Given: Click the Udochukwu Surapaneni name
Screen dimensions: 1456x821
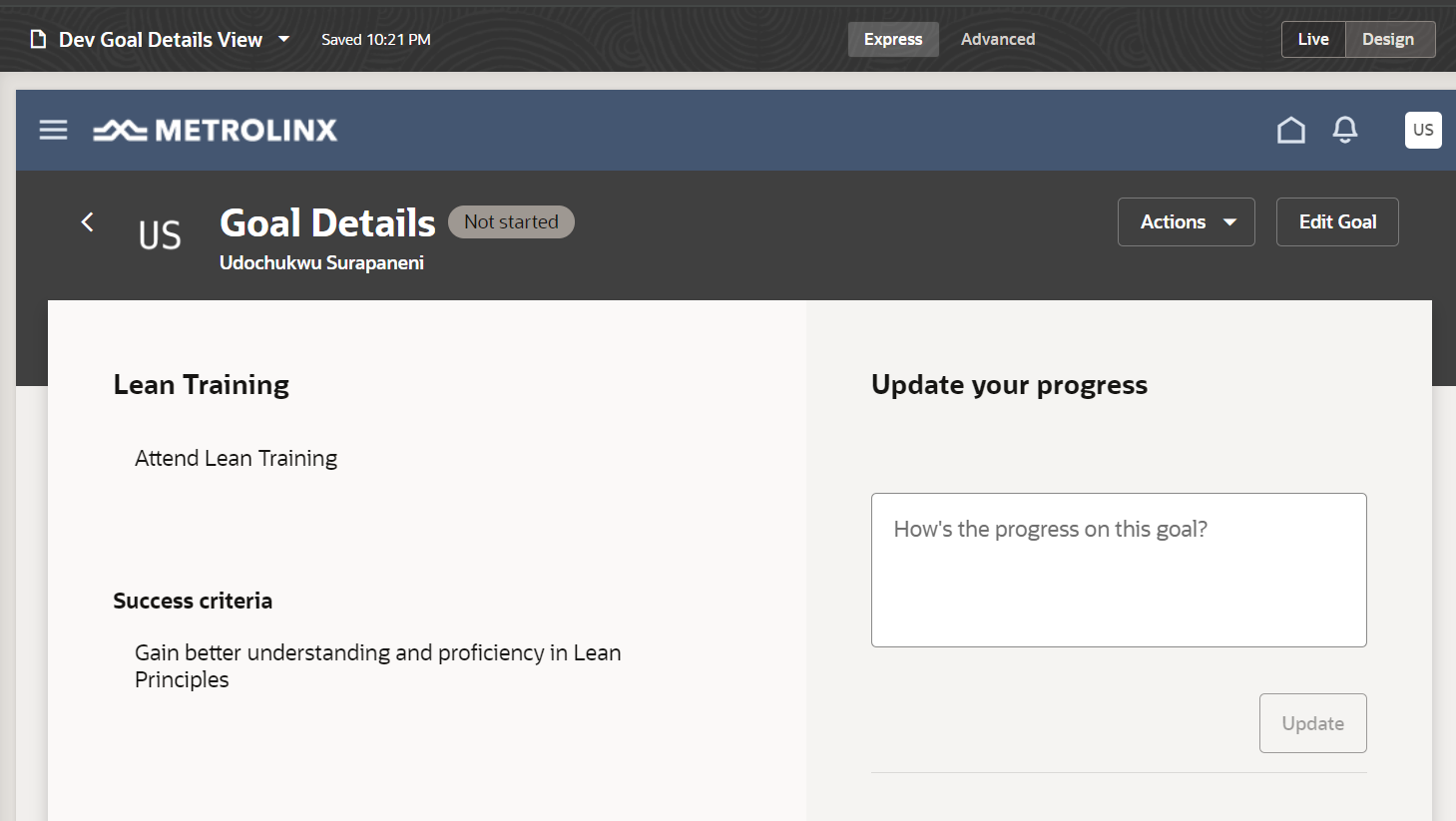Looking at the screenshot, I should [x=321, y=262].
